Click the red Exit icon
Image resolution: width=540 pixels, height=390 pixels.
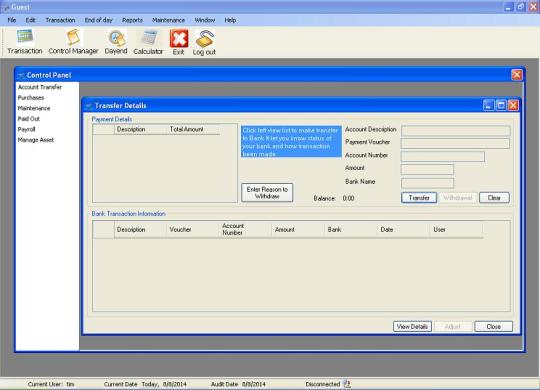(x=179, y=38)
